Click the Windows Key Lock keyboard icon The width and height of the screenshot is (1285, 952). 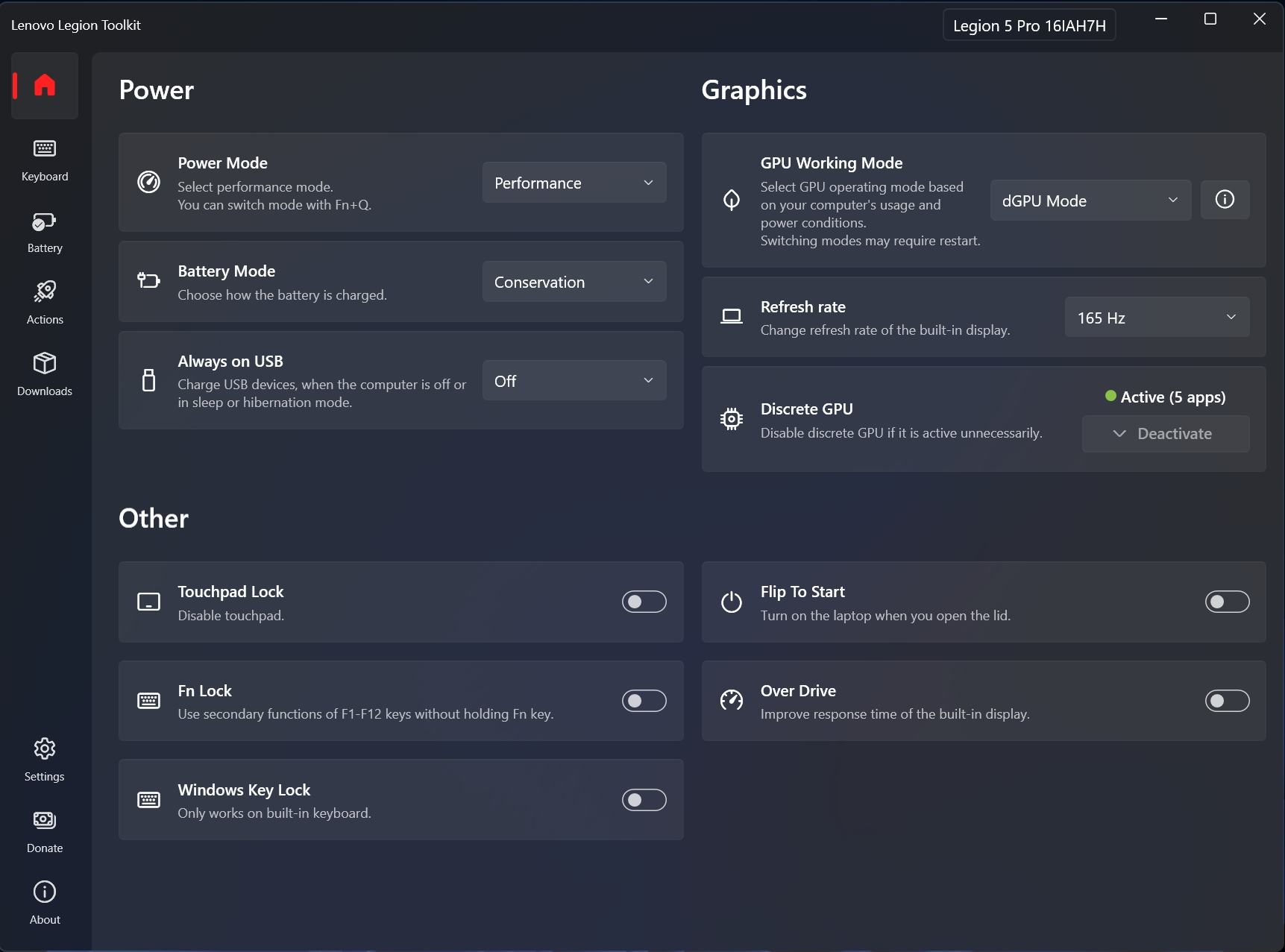pyautogui.click(x=148, y=800)
